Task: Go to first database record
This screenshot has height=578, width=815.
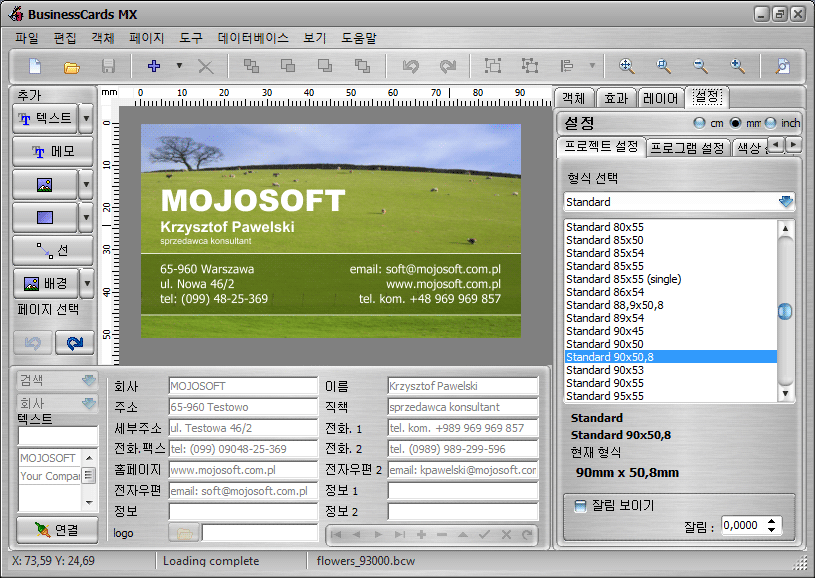Action: coord(336,534)
